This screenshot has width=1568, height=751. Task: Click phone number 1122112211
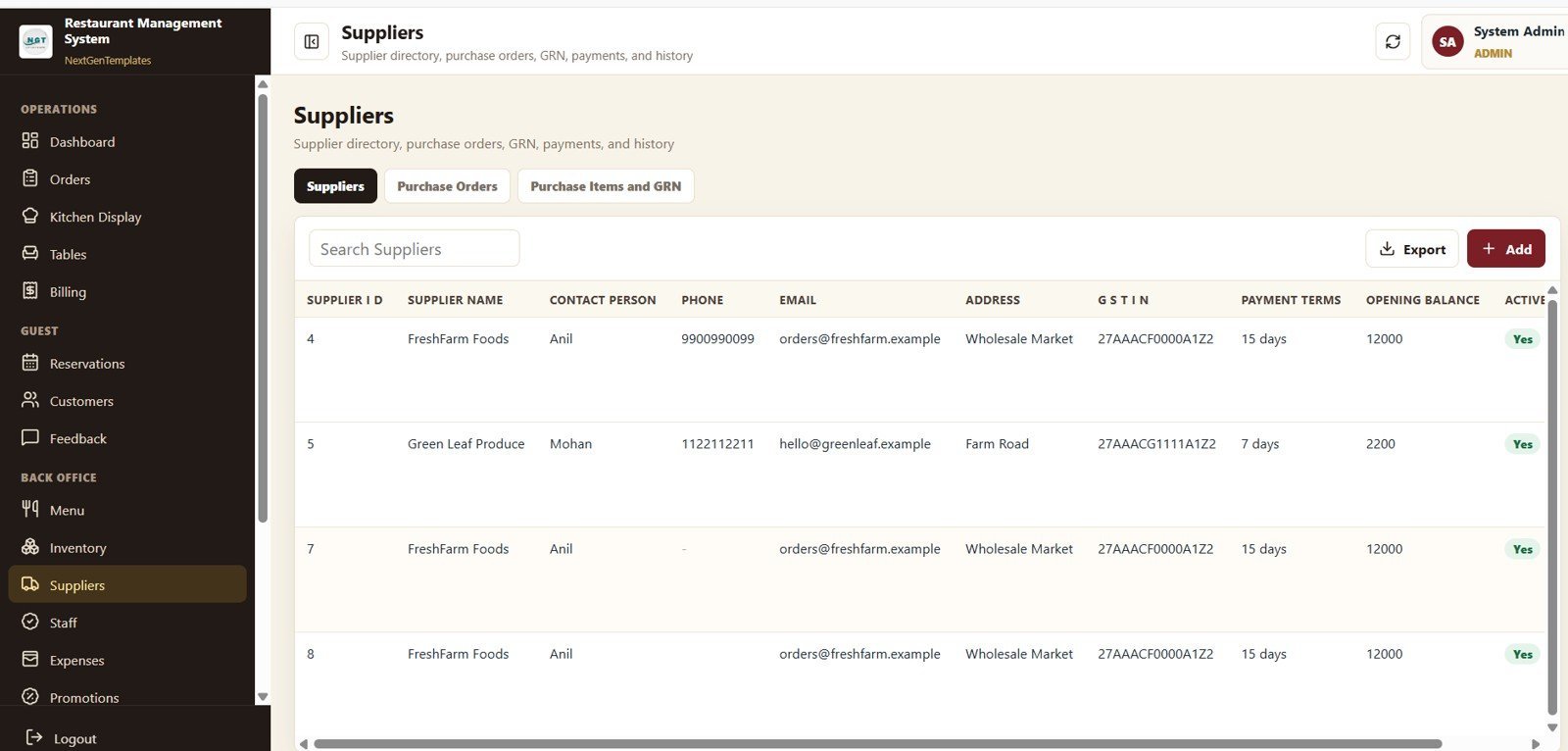[x=717, y=444]
